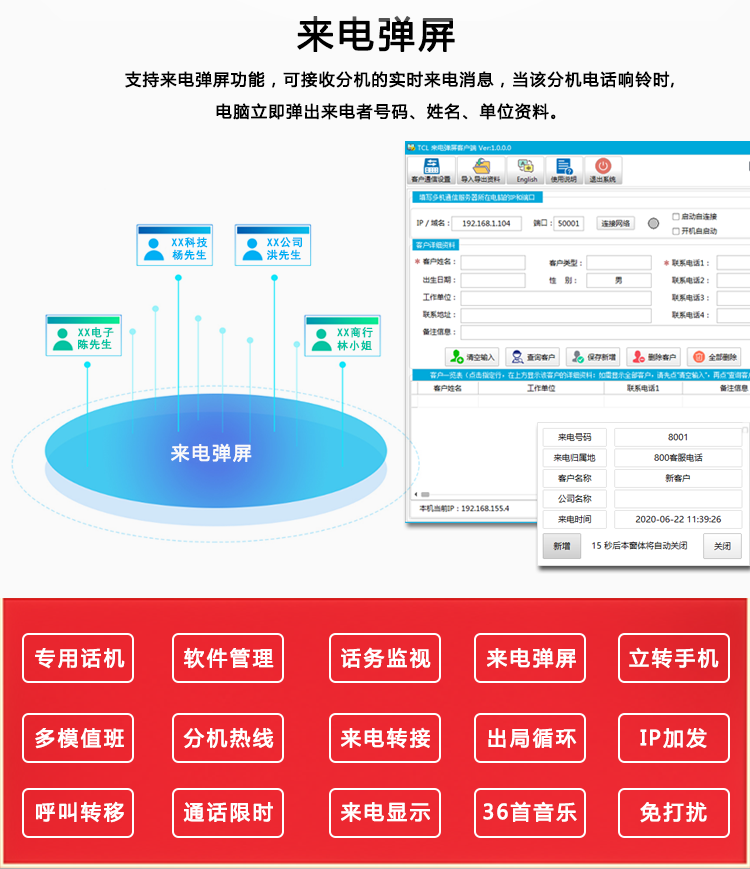Click the IP address field 192.168.1.104
This screenshot has width=750, height=869.
pyautogui.click(x=487, y=223)
